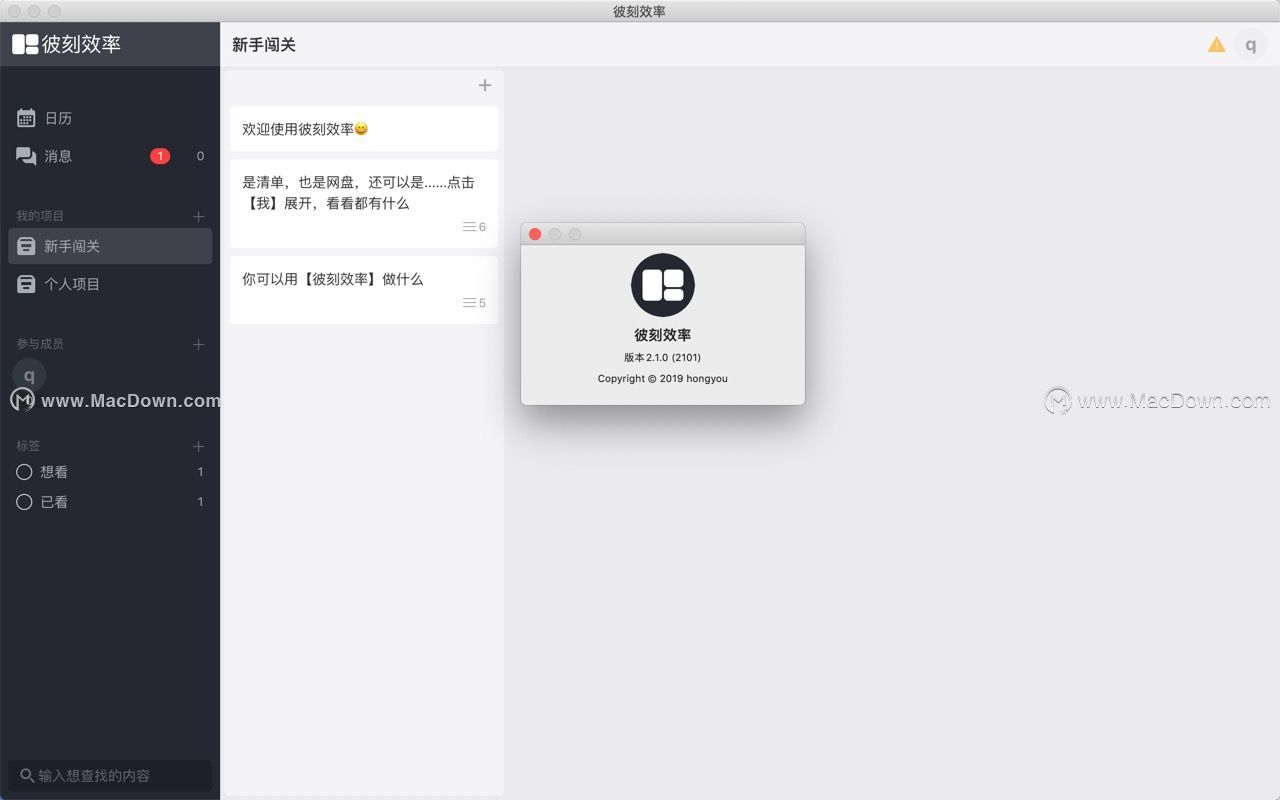The image size is (1280, 800).
Task: Add a new card with plus icon
Action: tap(485, 85)
